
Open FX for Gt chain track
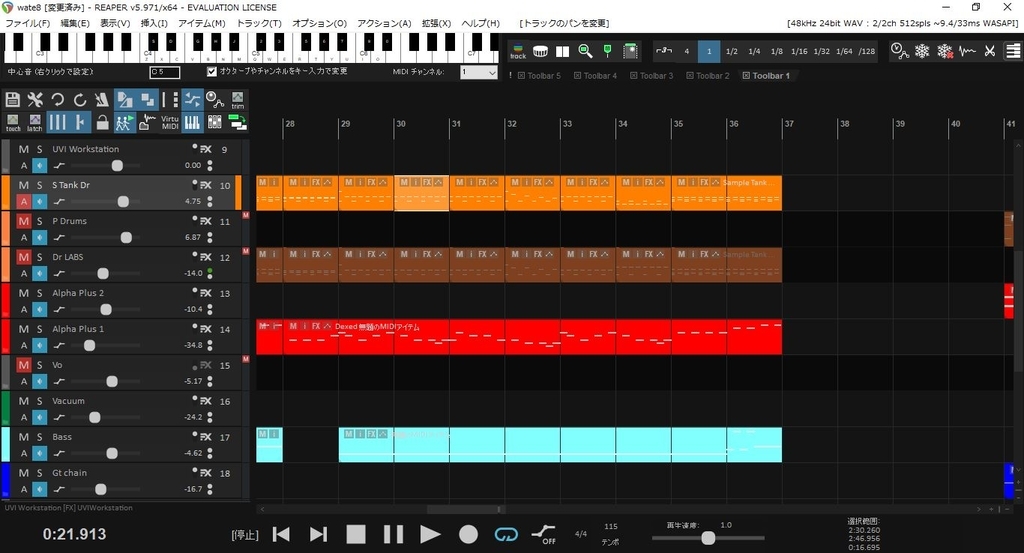[205, 473]
